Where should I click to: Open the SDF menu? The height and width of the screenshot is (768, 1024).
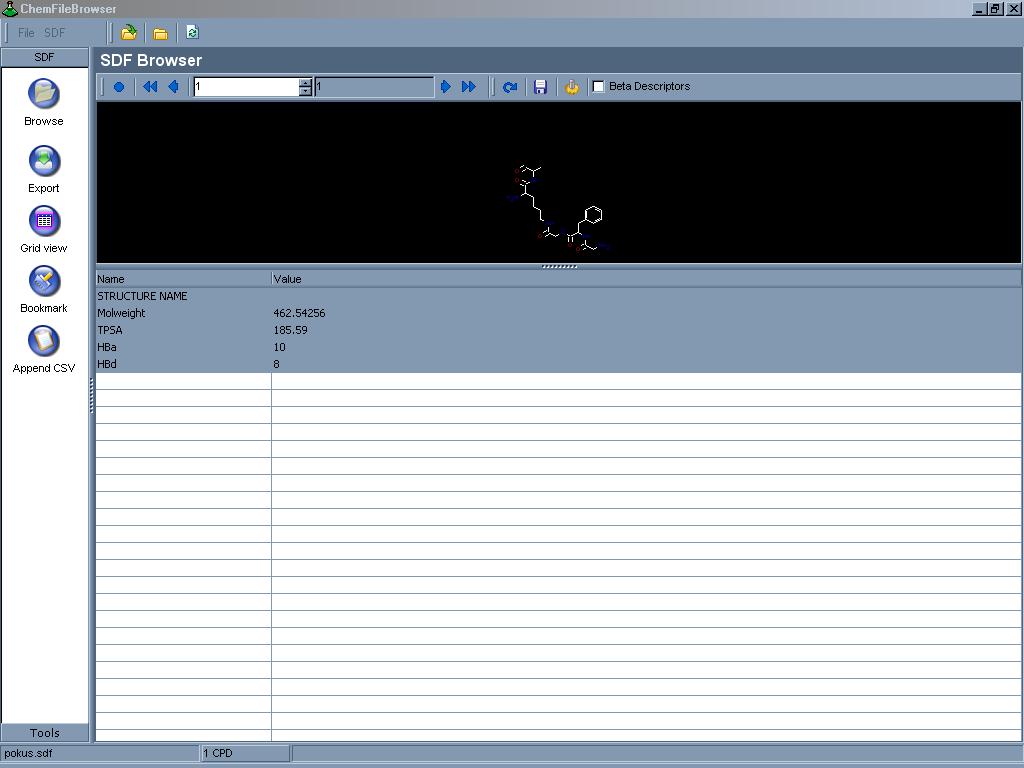pos(55,33)
